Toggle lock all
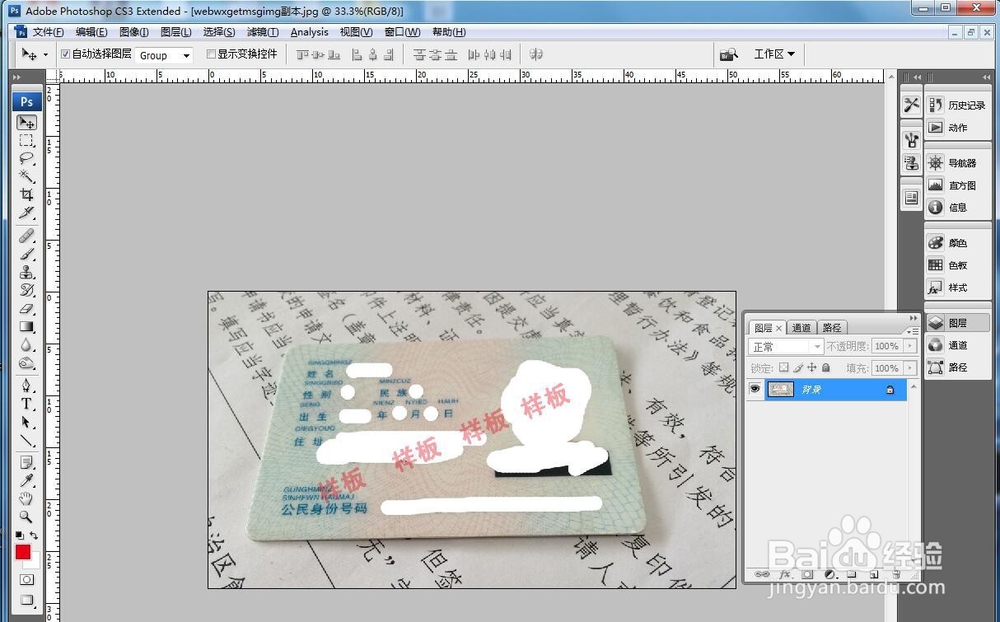 click(x=826, y=367)
